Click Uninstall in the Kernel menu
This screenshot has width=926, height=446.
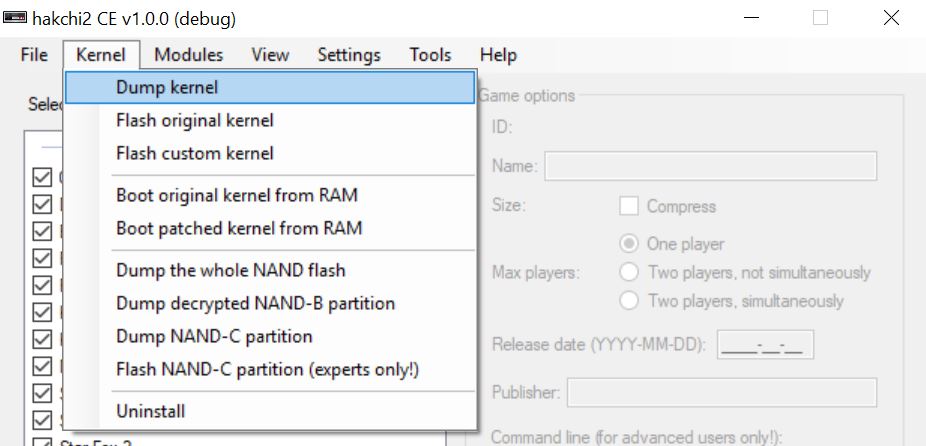(269, 411)
